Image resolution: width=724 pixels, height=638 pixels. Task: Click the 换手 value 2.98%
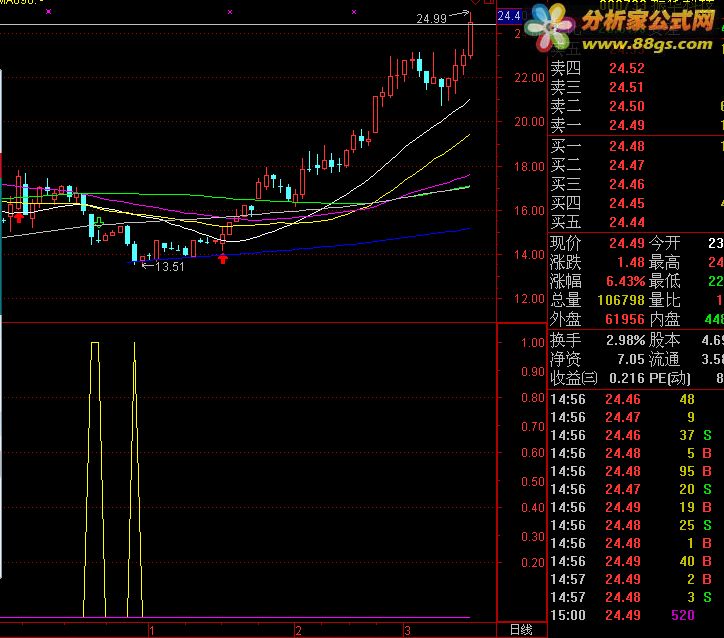(625, 340)
